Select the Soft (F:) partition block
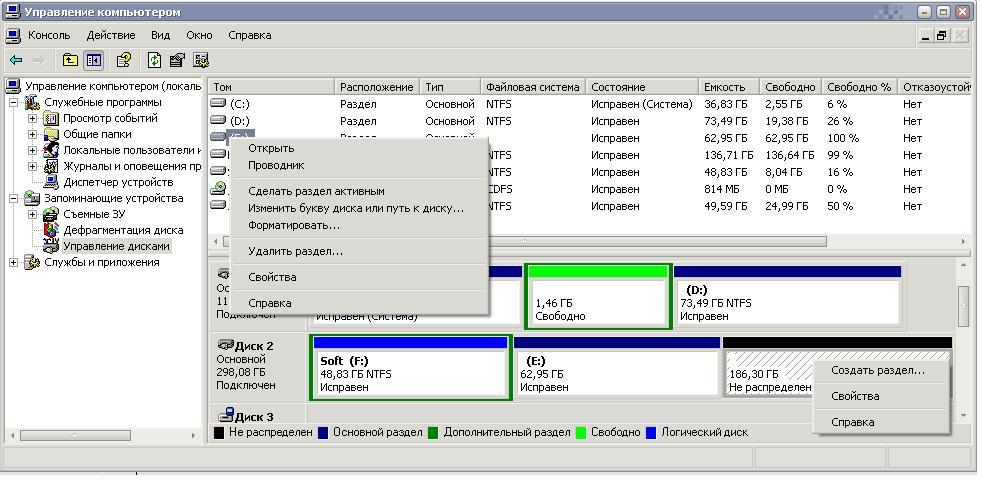The image size is (982, 486). [x=410, y=368]
